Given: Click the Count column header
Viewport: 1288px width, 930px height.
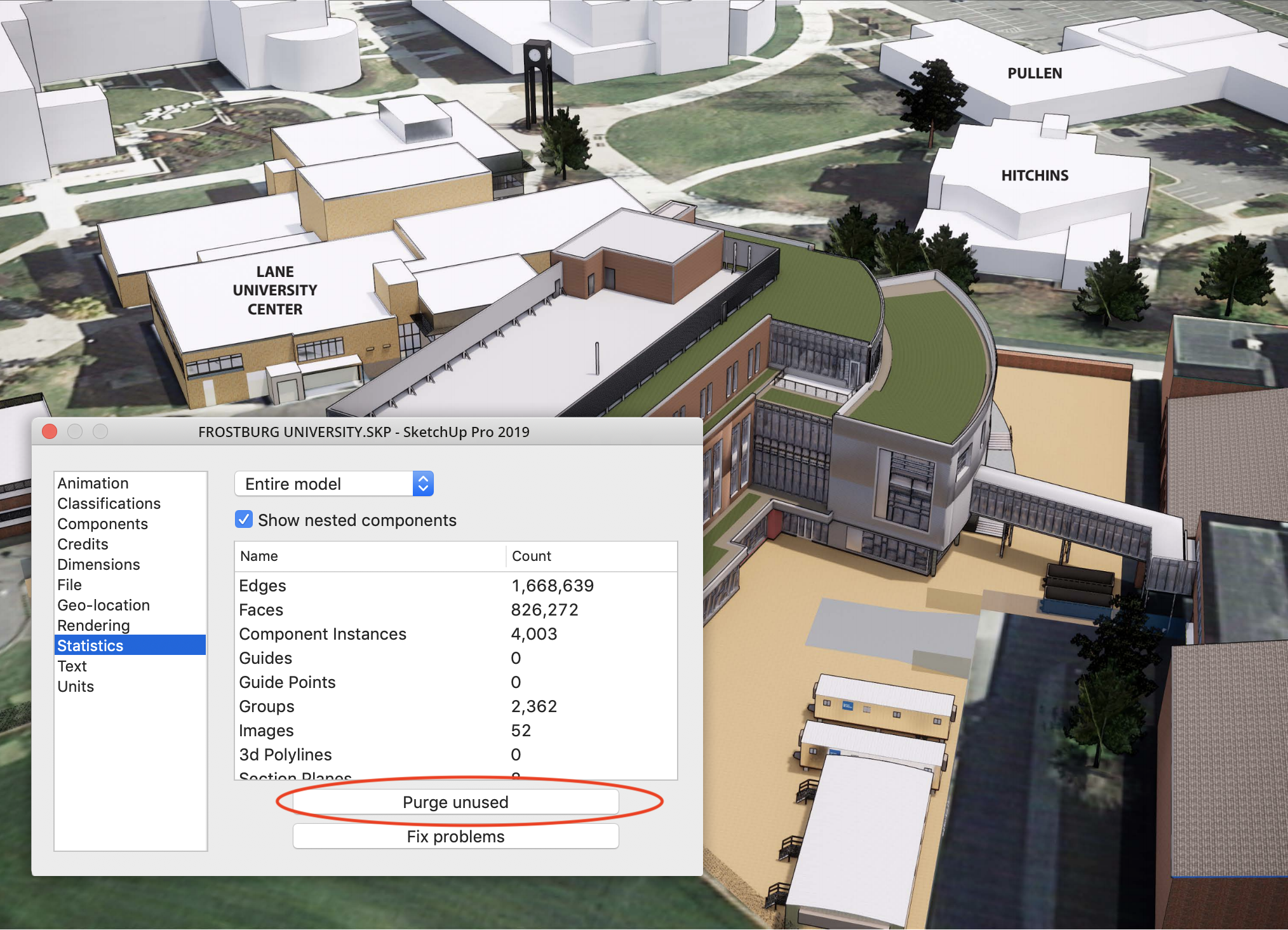Looking at the screenshot, I should point(532,556).
